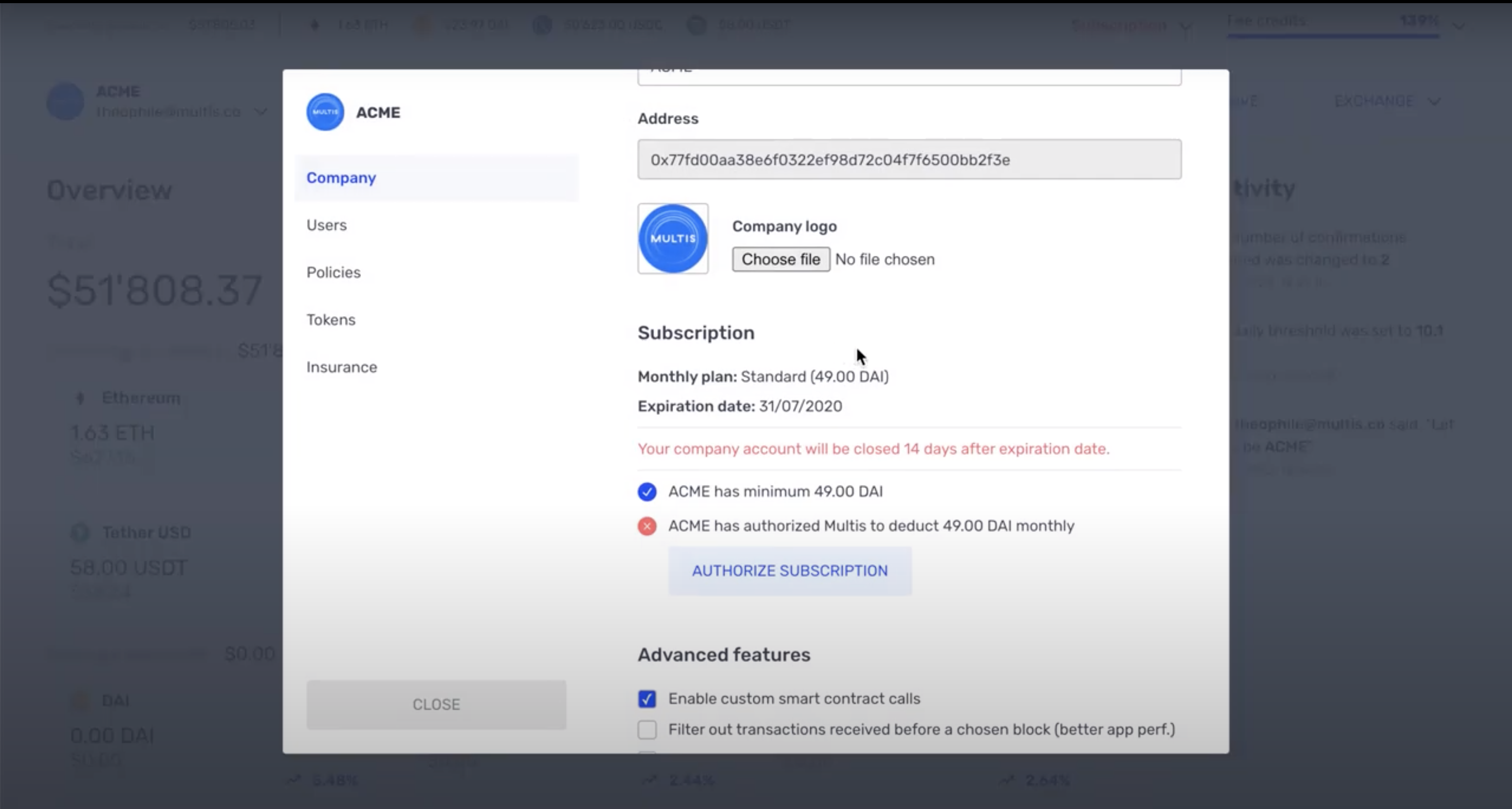Click the 1.63 ETH balance in background
The image size is (1512, 809).
pos(113,433)
